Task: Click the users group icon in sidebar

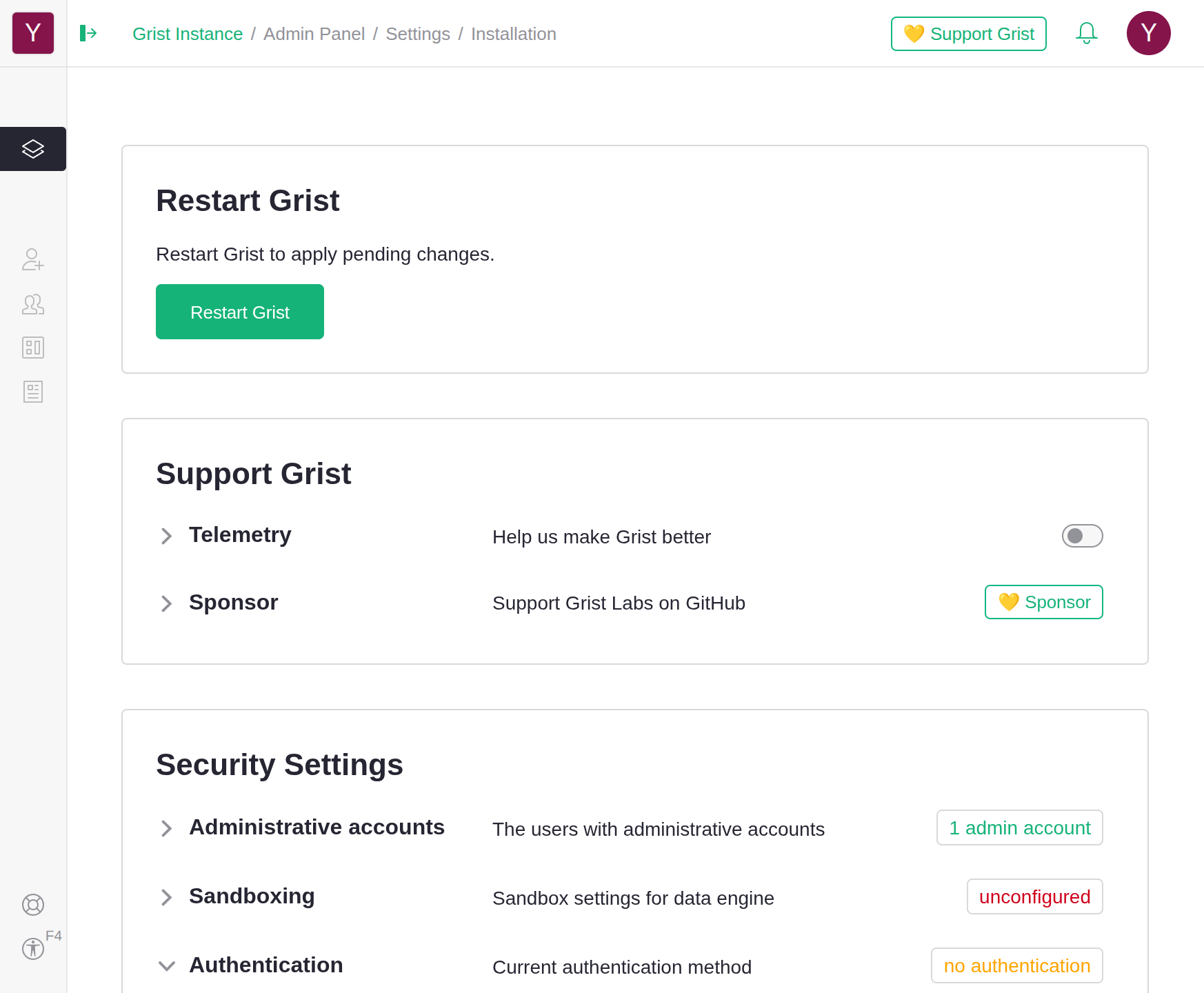Action: pos(32,304)
